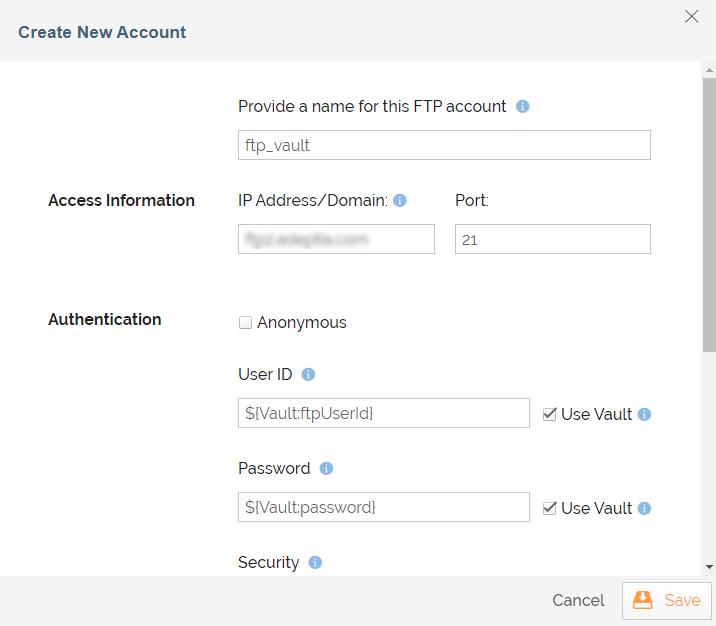Click the FTP account name field
The image size is (716, 626).
(444, 145)
